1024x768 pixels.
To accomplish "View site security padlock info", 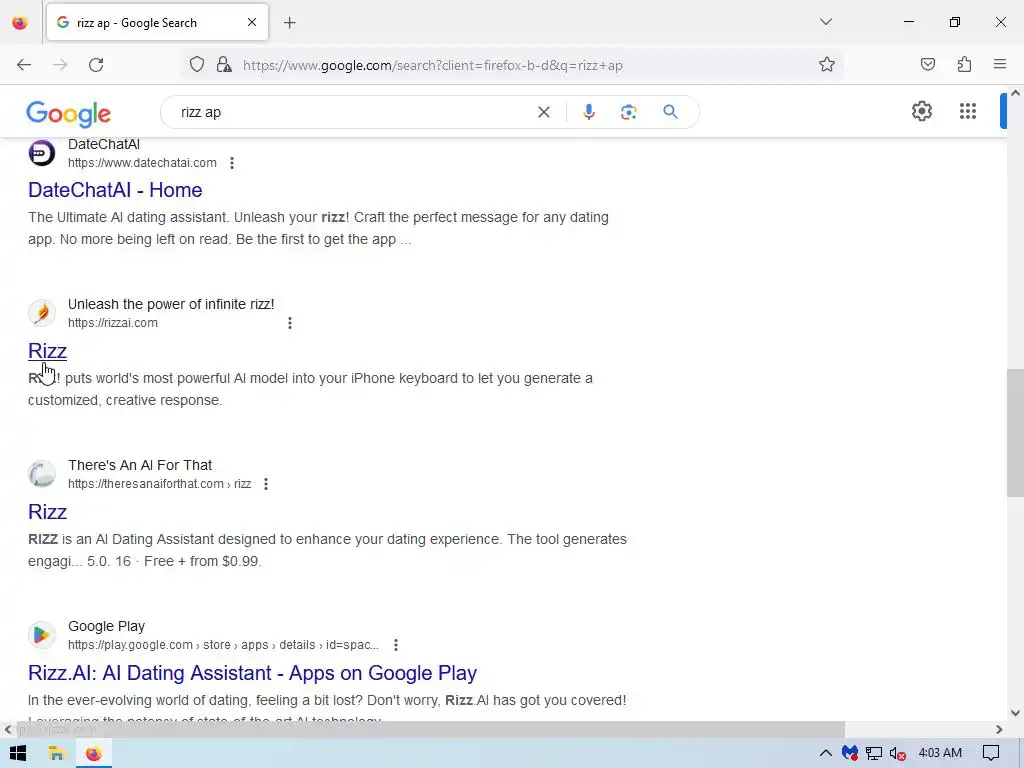I will point(224,65).
